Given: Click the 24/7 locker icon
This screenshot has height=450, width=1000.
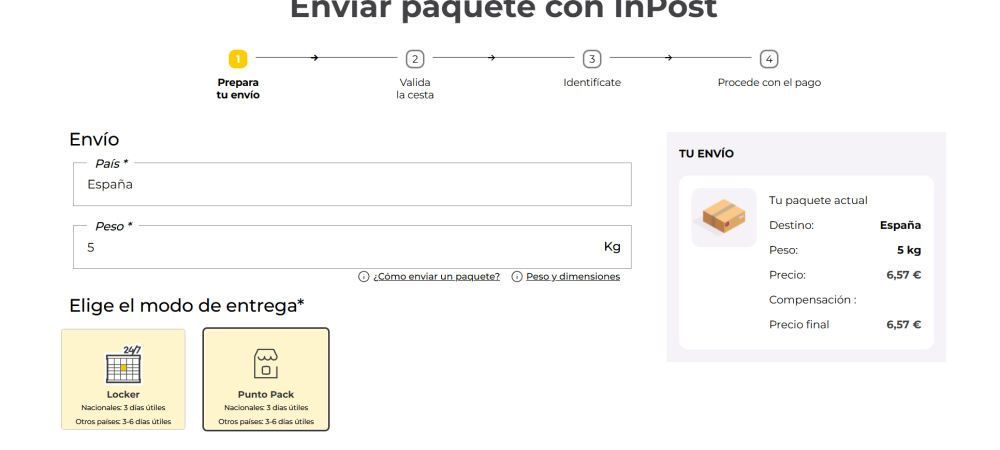Looking at the screenshot, I should click(x=123, y=365).
